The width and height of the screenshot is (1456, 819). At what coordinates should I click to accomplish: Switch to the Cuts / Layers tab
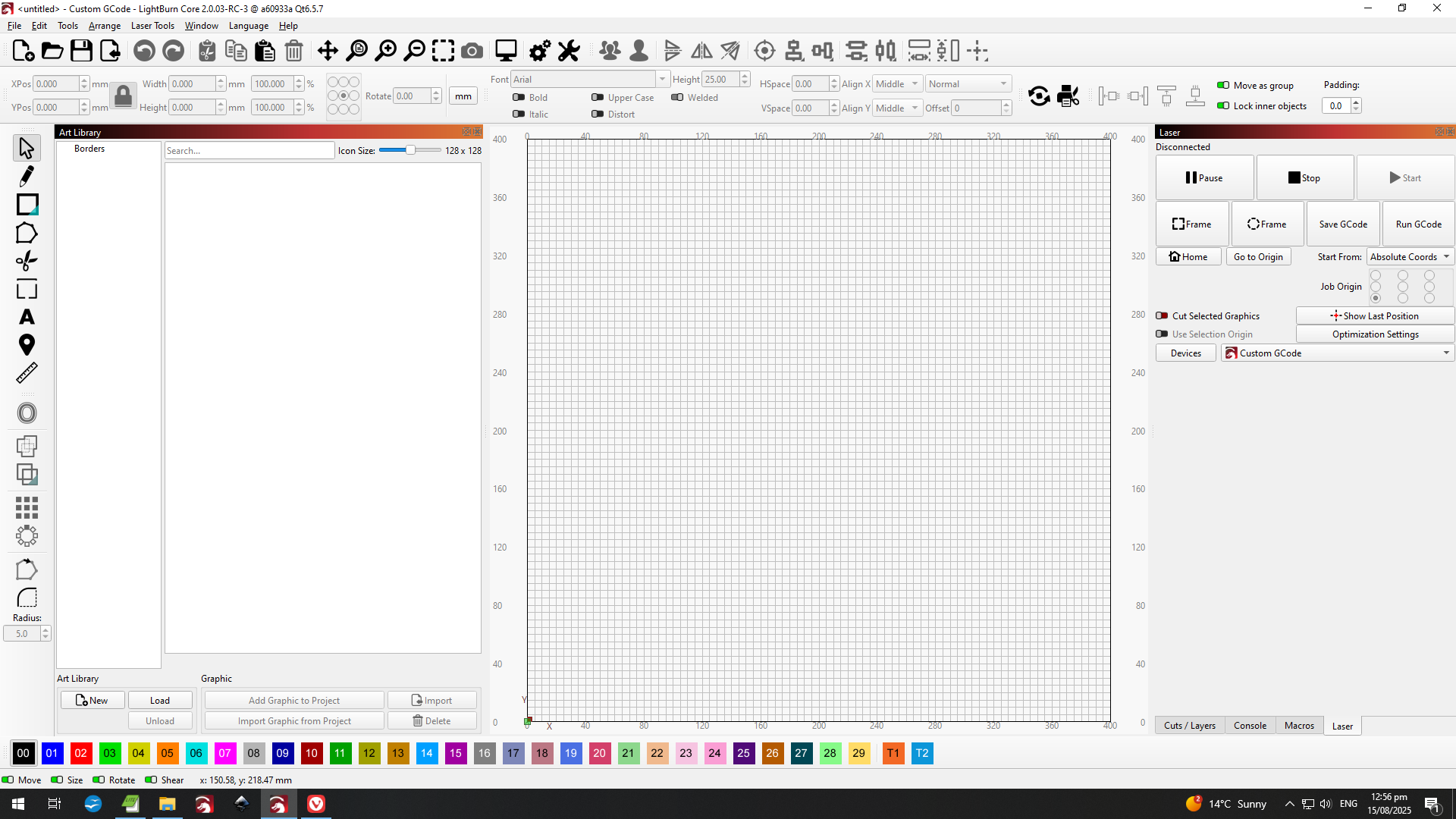(1189, 726)
